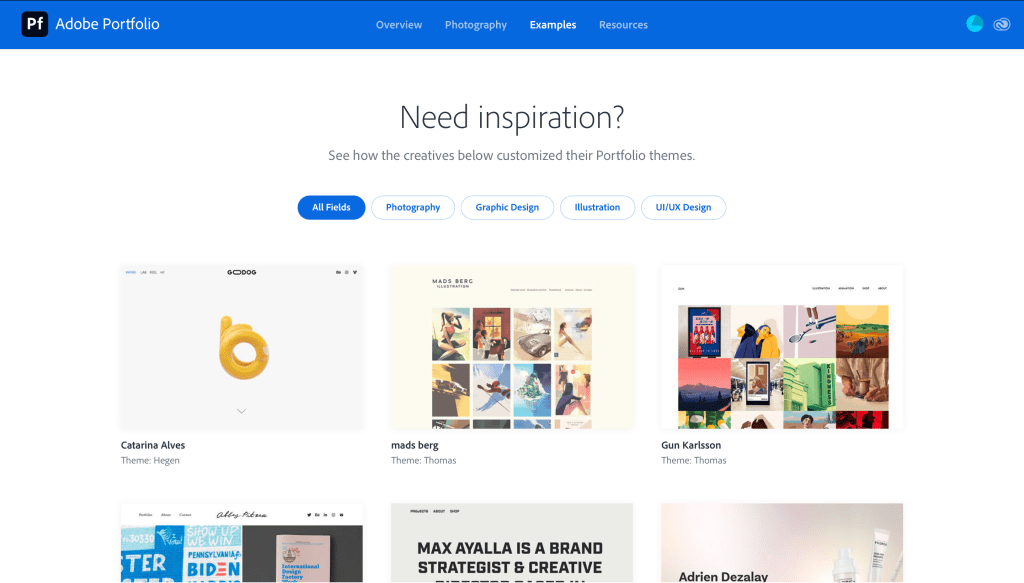Image resolution: width=1024 pixels, height=583 pixels.
Task: Choose the UI/UX Design filter
Action: (x=683, y=207)
